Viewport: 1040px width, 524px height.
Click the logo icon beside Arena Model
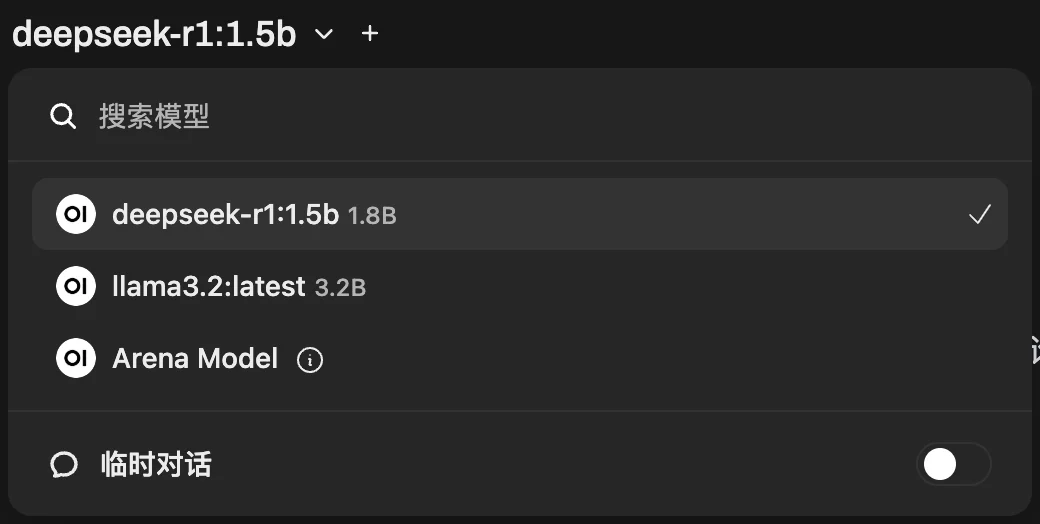tap(76, 358)
